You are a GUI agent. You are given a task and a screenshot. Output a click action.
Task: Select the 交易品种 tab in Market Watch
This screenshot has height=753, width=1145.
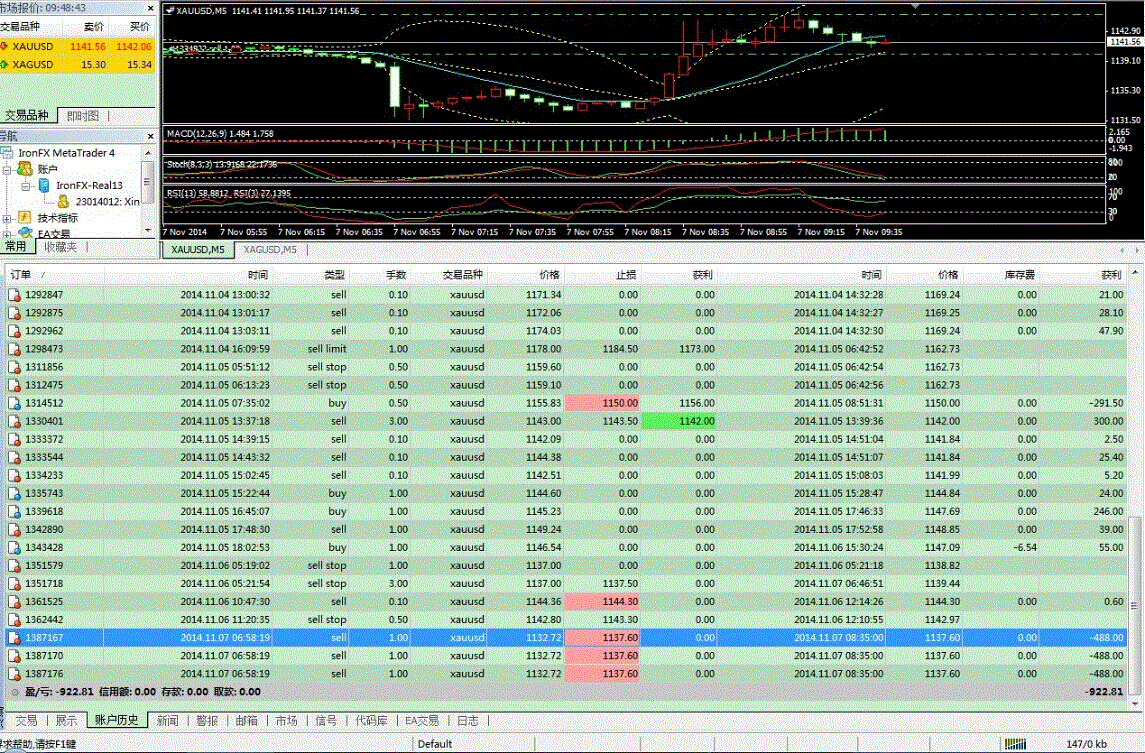click(x=27, y=115)
